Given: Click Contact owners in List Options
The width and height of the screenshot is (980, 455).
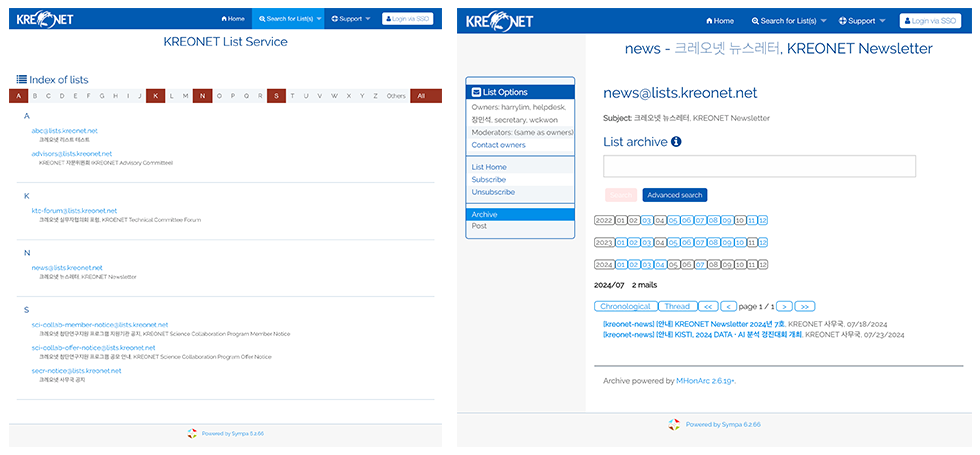Looking at the screenshot, I should click(498, 144).
